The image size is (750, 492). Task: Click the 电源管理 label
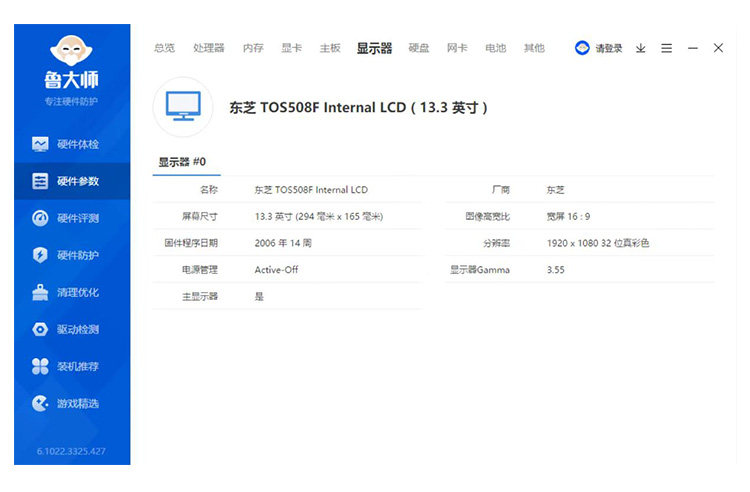coord(199,270)
